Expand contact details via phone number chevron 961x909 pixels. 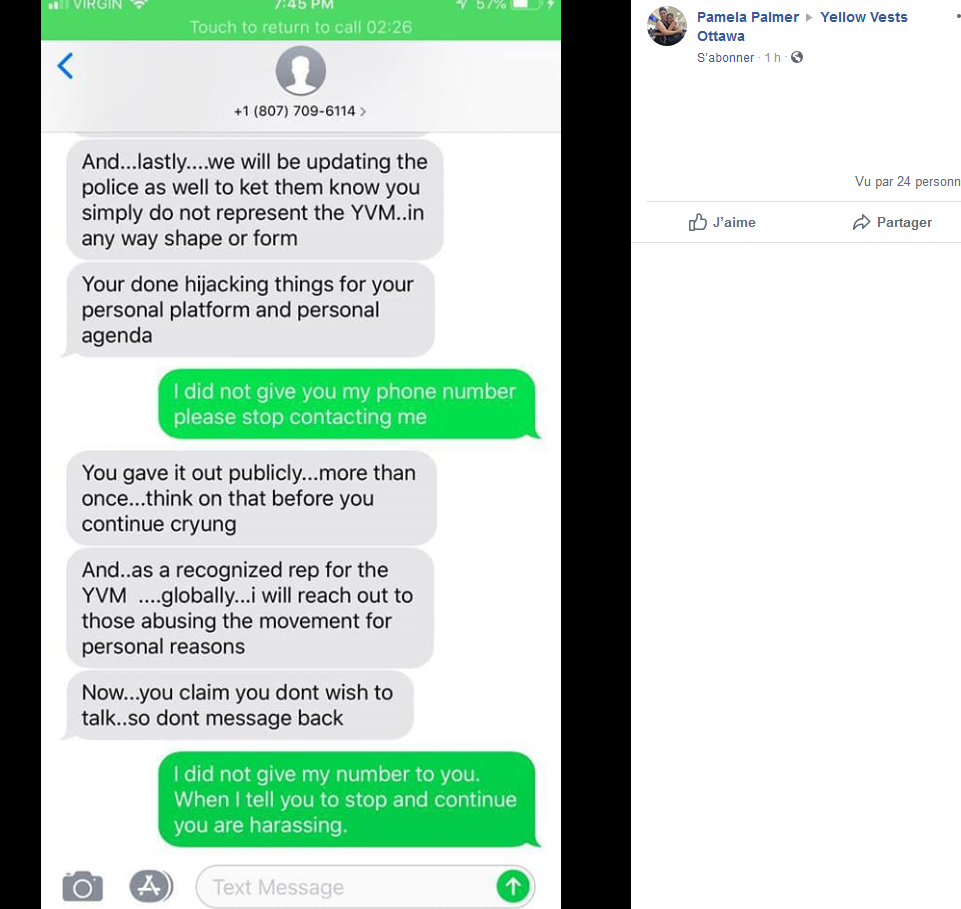pyautogui.click(x=363, y=112)
